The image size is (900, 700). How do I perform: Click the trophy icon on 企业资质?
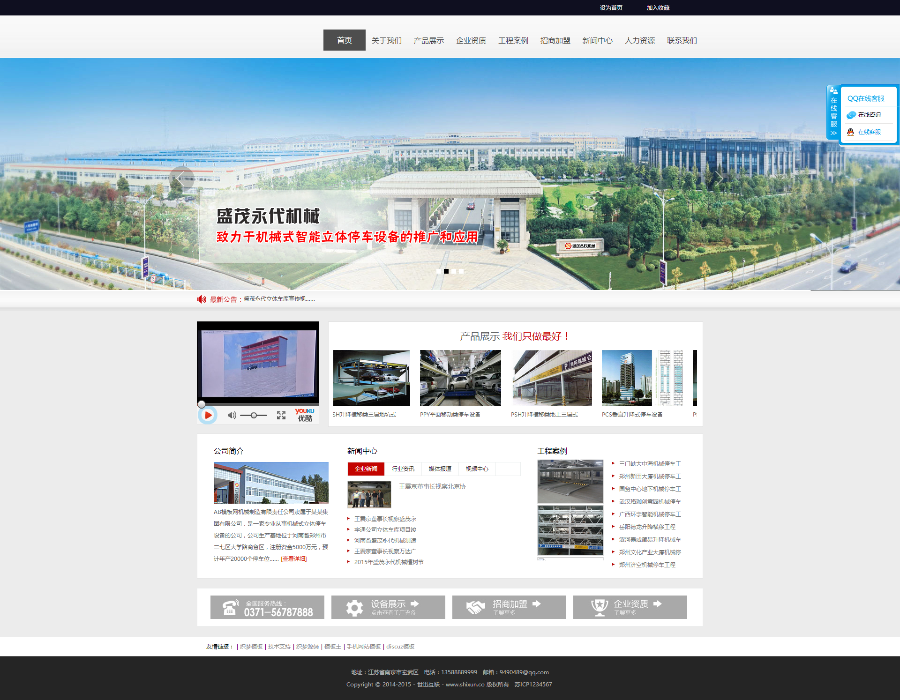click(x=599, y=608)
